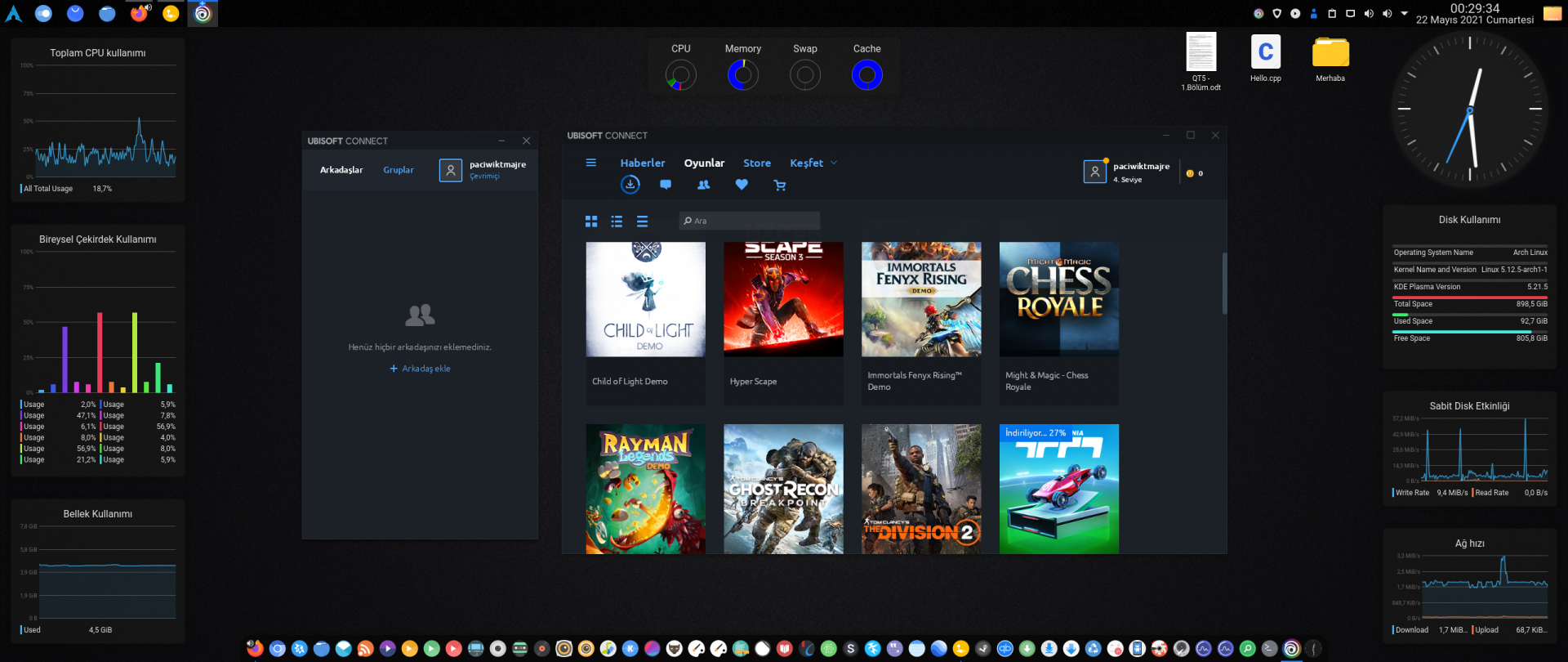
Task: Open the Hello.cpp desktop file
Action: pos(1266,58)
